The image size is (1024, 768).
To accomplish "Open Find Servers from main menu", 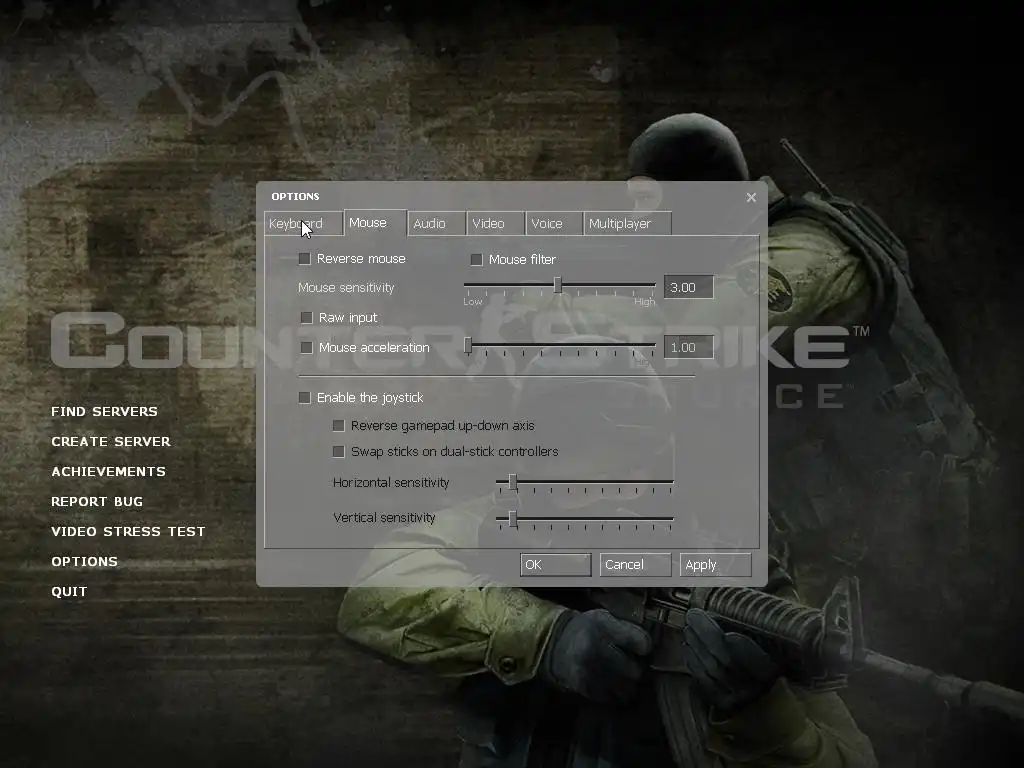I will pyautogui.click(x=104, y=411).
